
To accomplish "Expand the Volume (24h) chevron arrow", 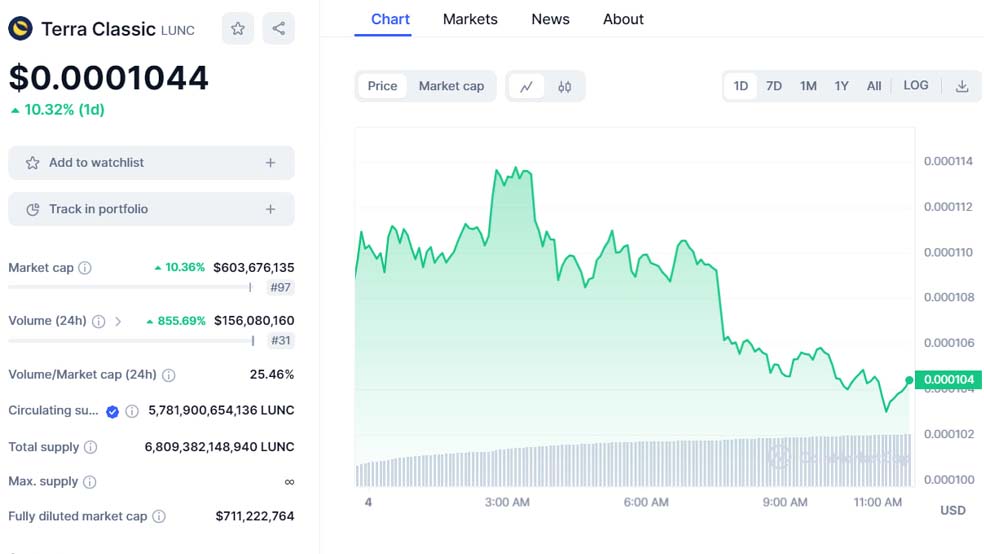I will click(118, 322).
